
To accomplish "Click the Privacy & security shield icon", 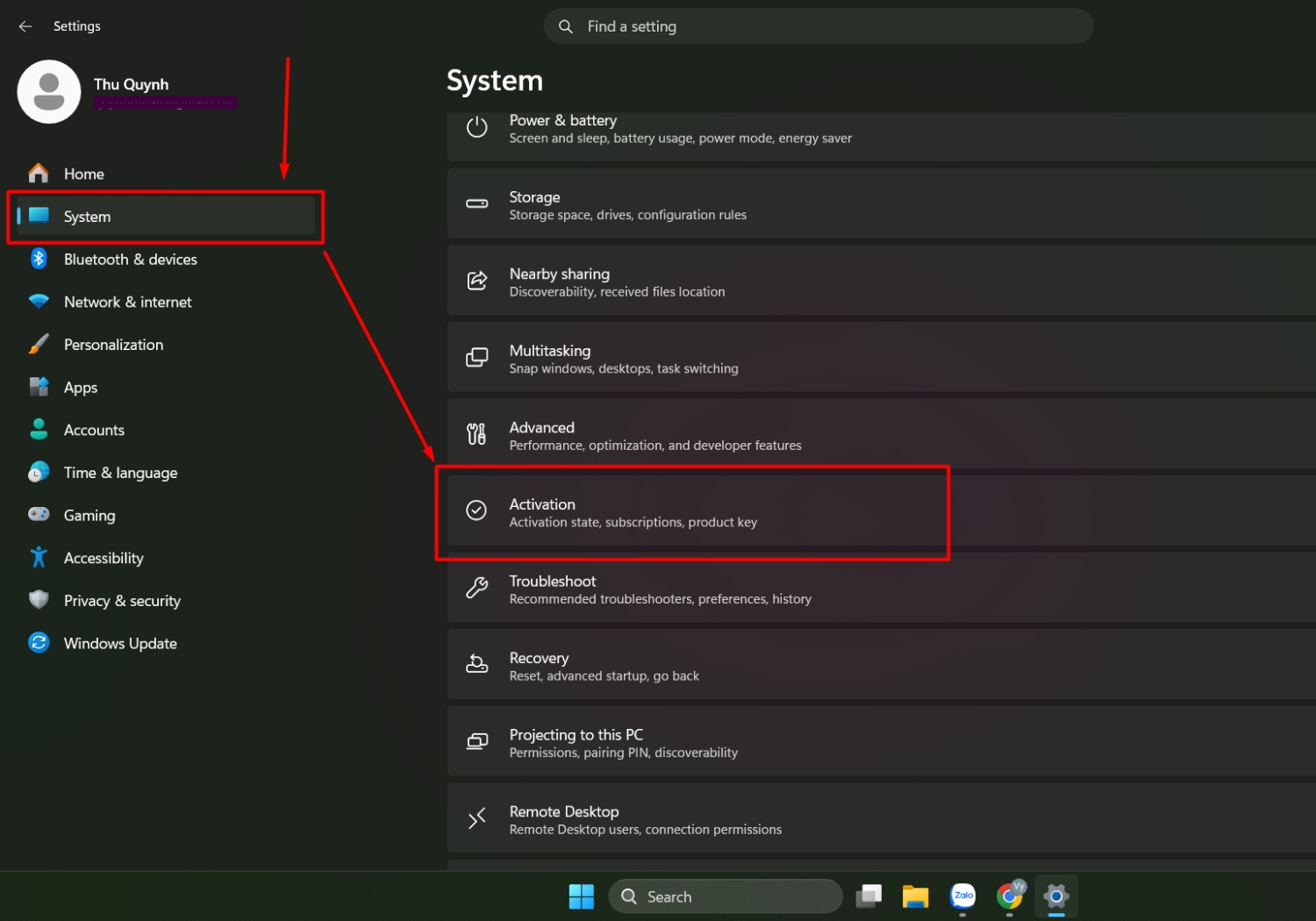I will pos(39,600).
